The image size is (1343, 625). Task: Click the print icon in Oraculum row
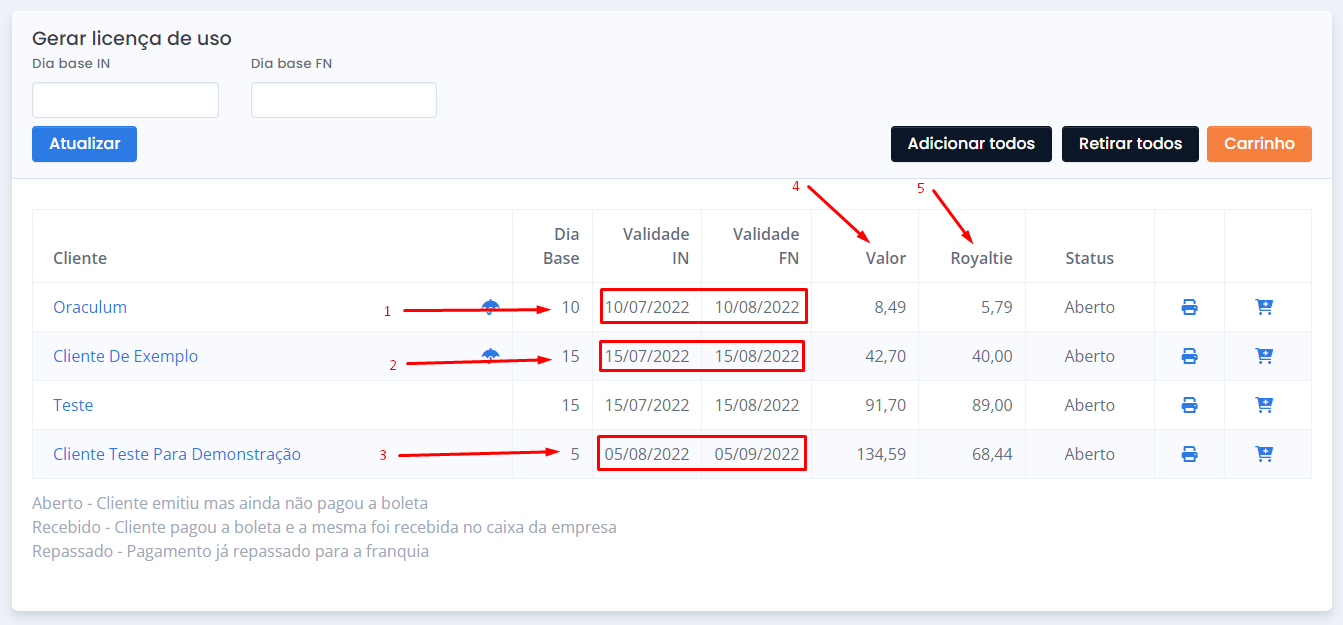tap(1189, 308)
